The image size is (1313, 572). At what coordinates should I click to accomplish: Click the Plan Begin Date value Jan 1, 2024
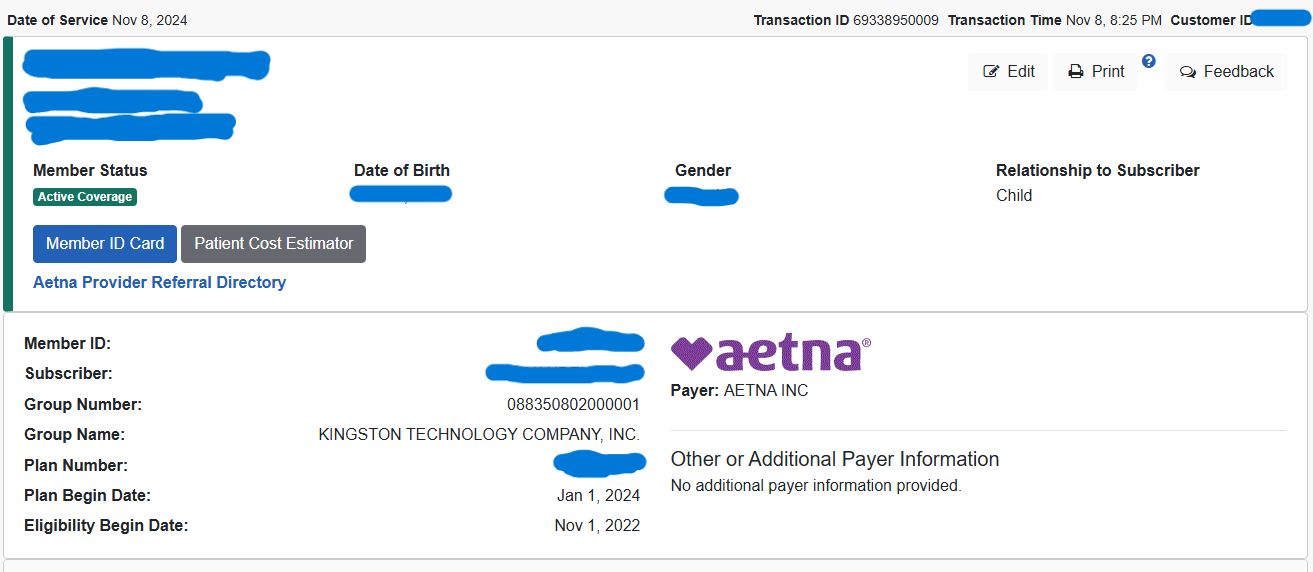pyautogui.click(x=598, y=496)
